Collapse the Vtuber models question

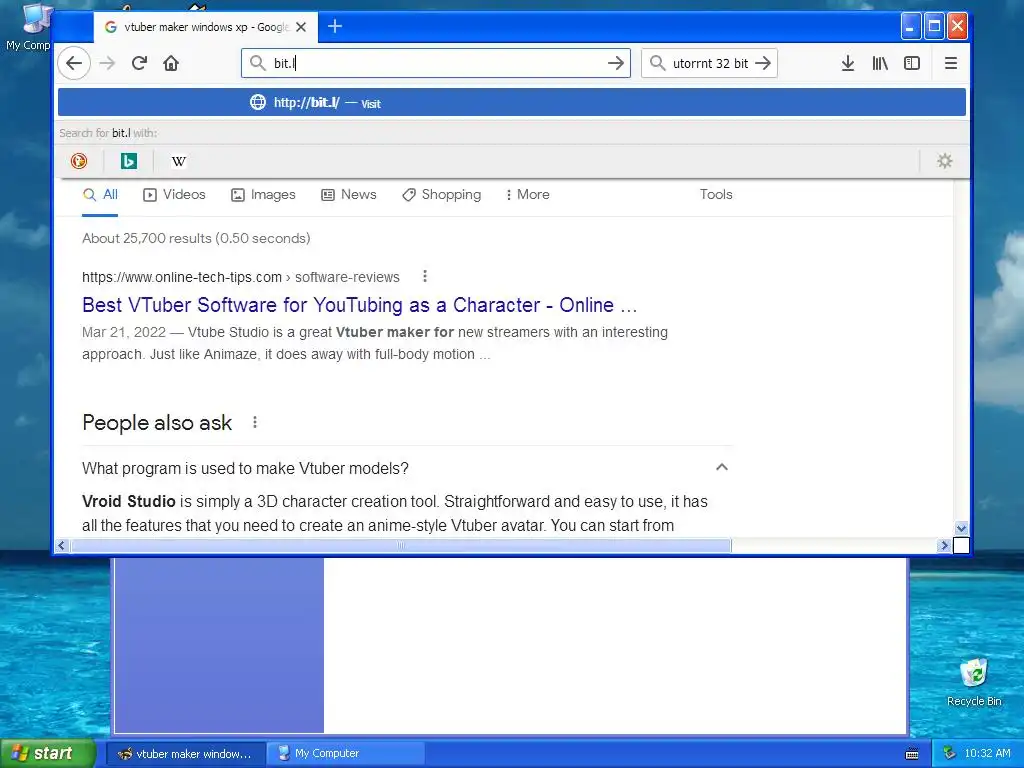pos(722,468)
